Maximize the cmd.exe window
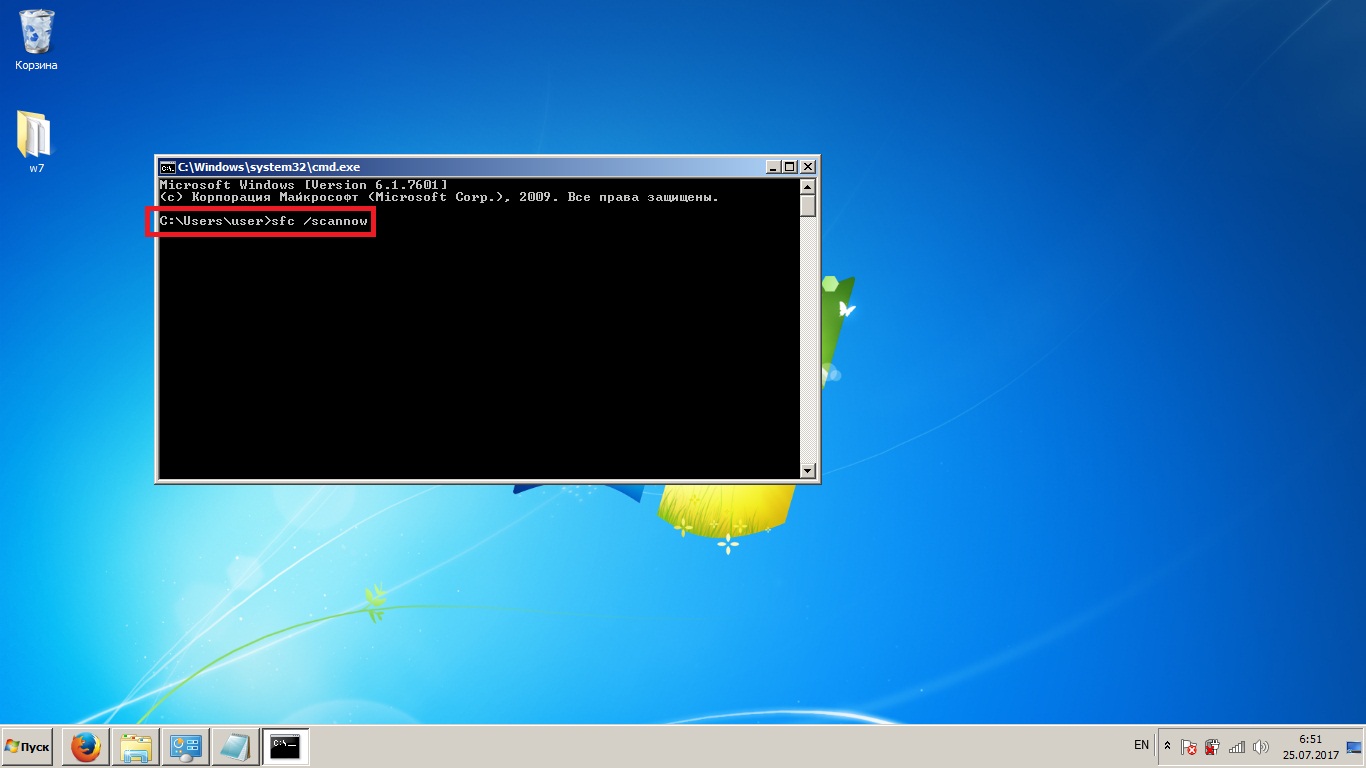 [789, 167]
